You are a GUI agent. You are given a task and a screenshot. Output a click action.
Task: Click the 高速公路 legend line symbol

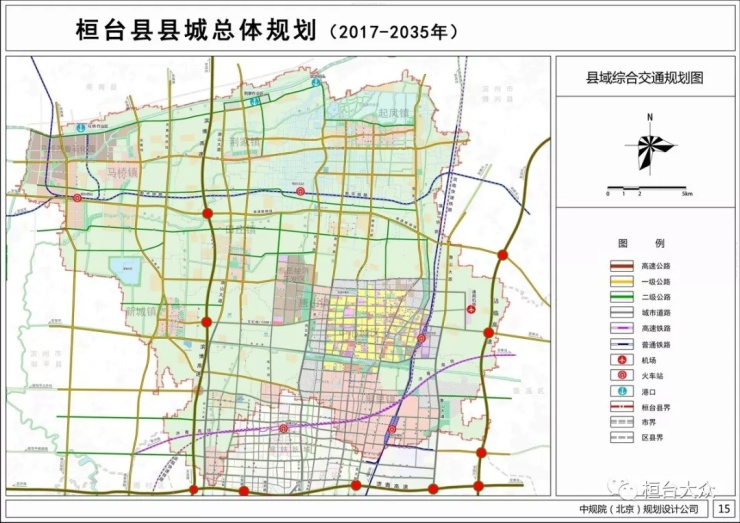point(622,266)
